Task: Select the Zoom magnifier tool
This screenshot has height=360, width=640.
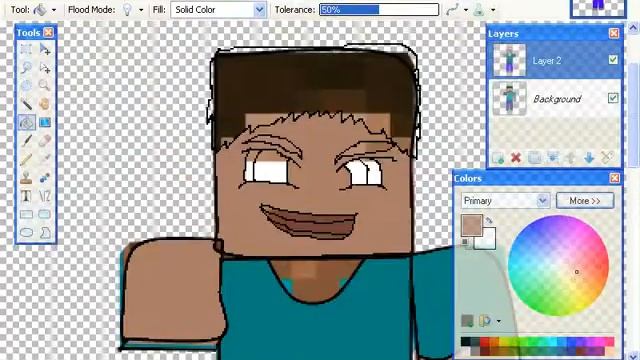Action: 45,86
